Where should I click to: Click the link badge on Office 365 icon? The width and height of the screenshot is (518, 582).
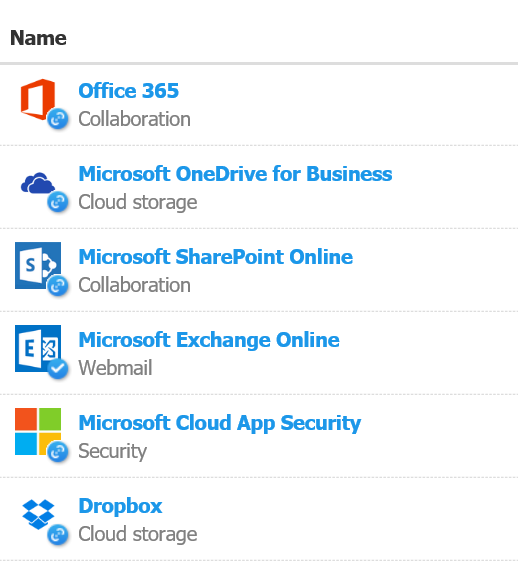(58, 119)
